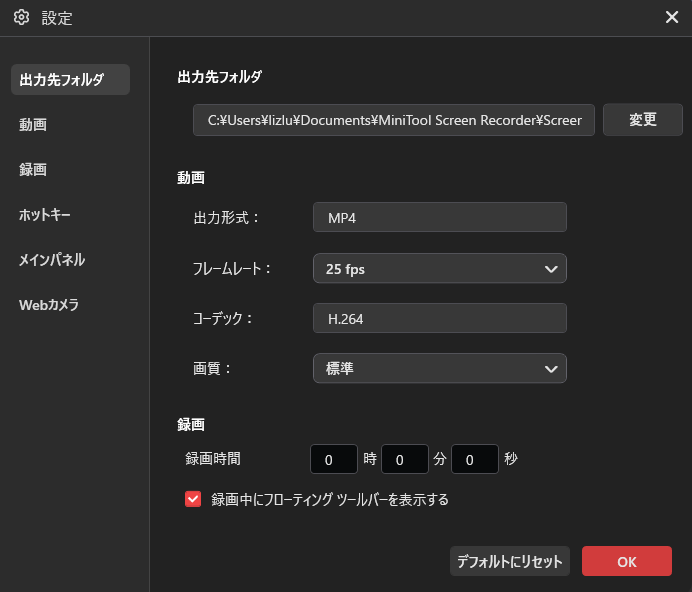Open the ホットキー settings section
This screenshot has width=692, height=592.
tap(45, 215)
